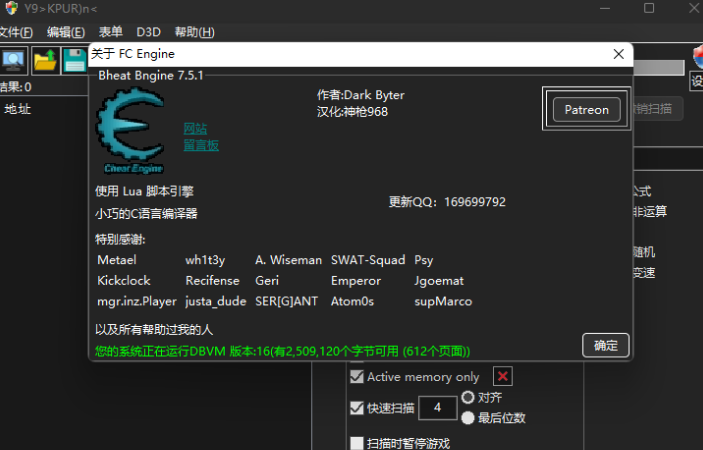Click the 结果:0 results counter

click(x=16, y=87)
